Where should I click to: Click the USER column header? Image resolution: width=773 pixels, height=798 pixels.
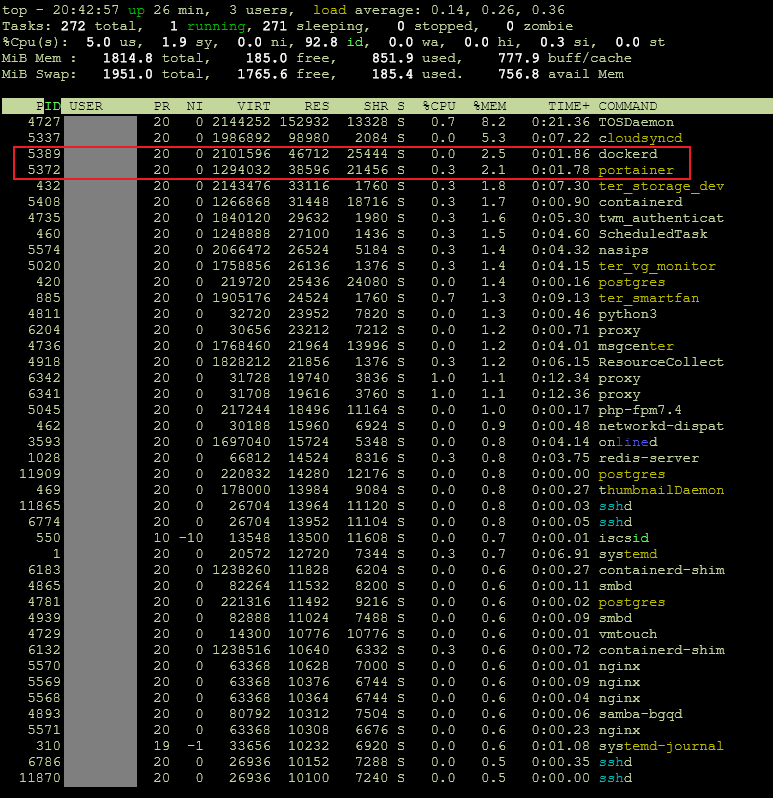pos(86,106)
